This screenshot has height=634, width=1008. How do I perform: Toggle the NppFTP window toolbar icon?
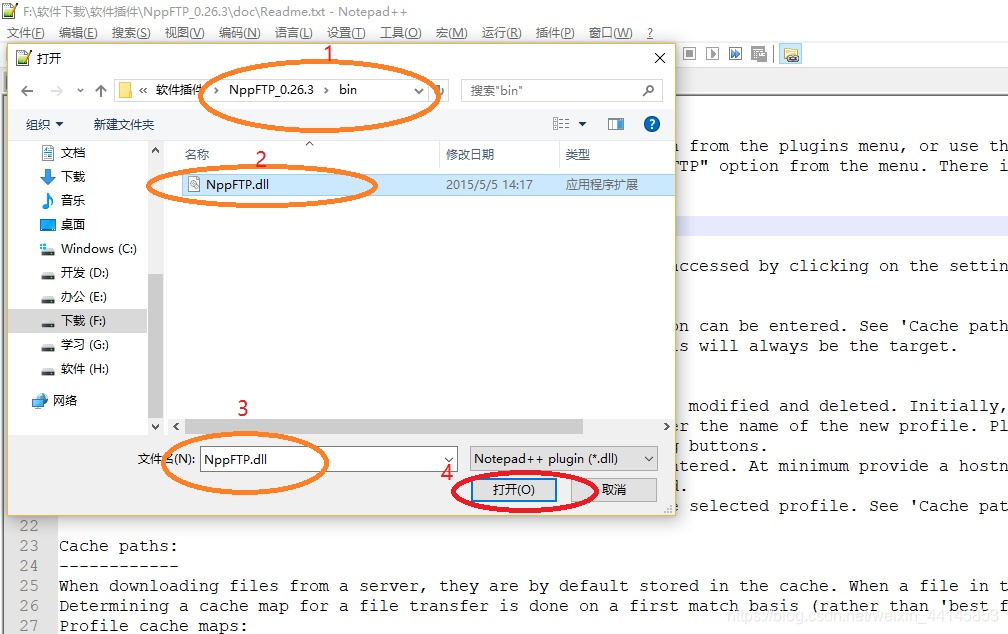click(791, 55)
